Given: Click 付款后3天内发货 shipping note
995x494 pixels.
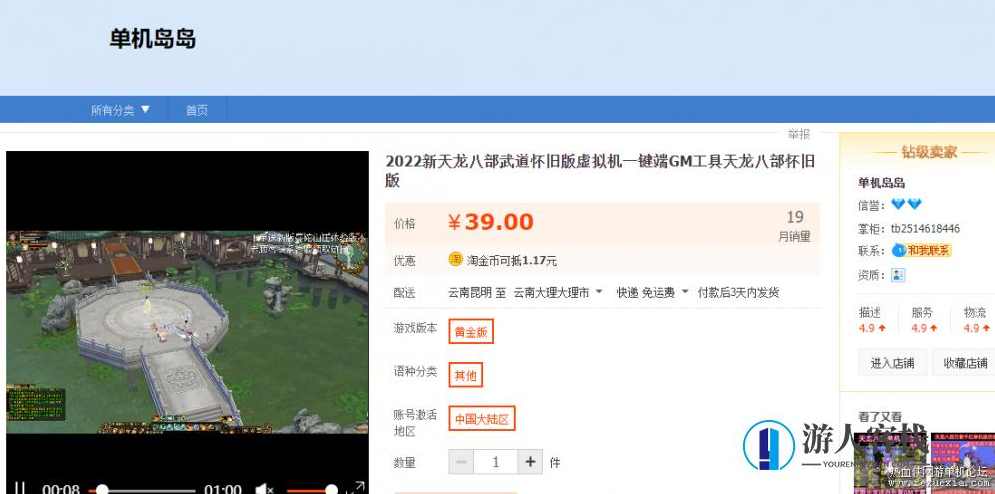Looking at the screenshot, I should (x=738, y=293).
